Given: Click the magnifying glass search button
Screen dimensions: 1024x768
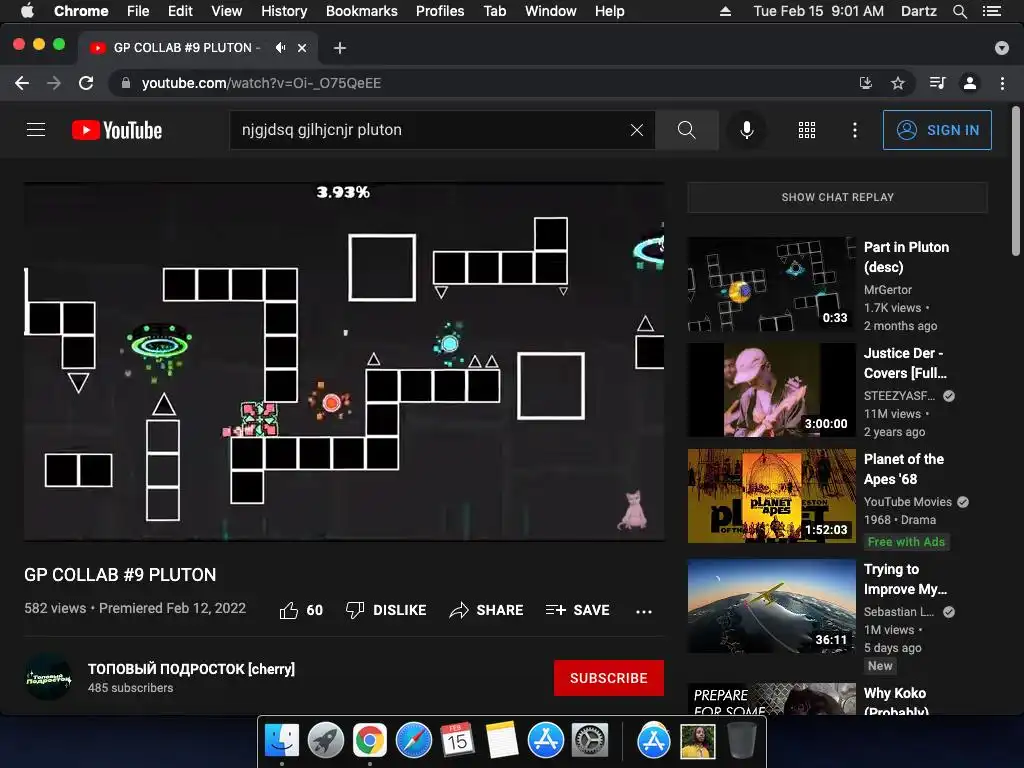Looking at the screenshot, I should coord(686,130).
